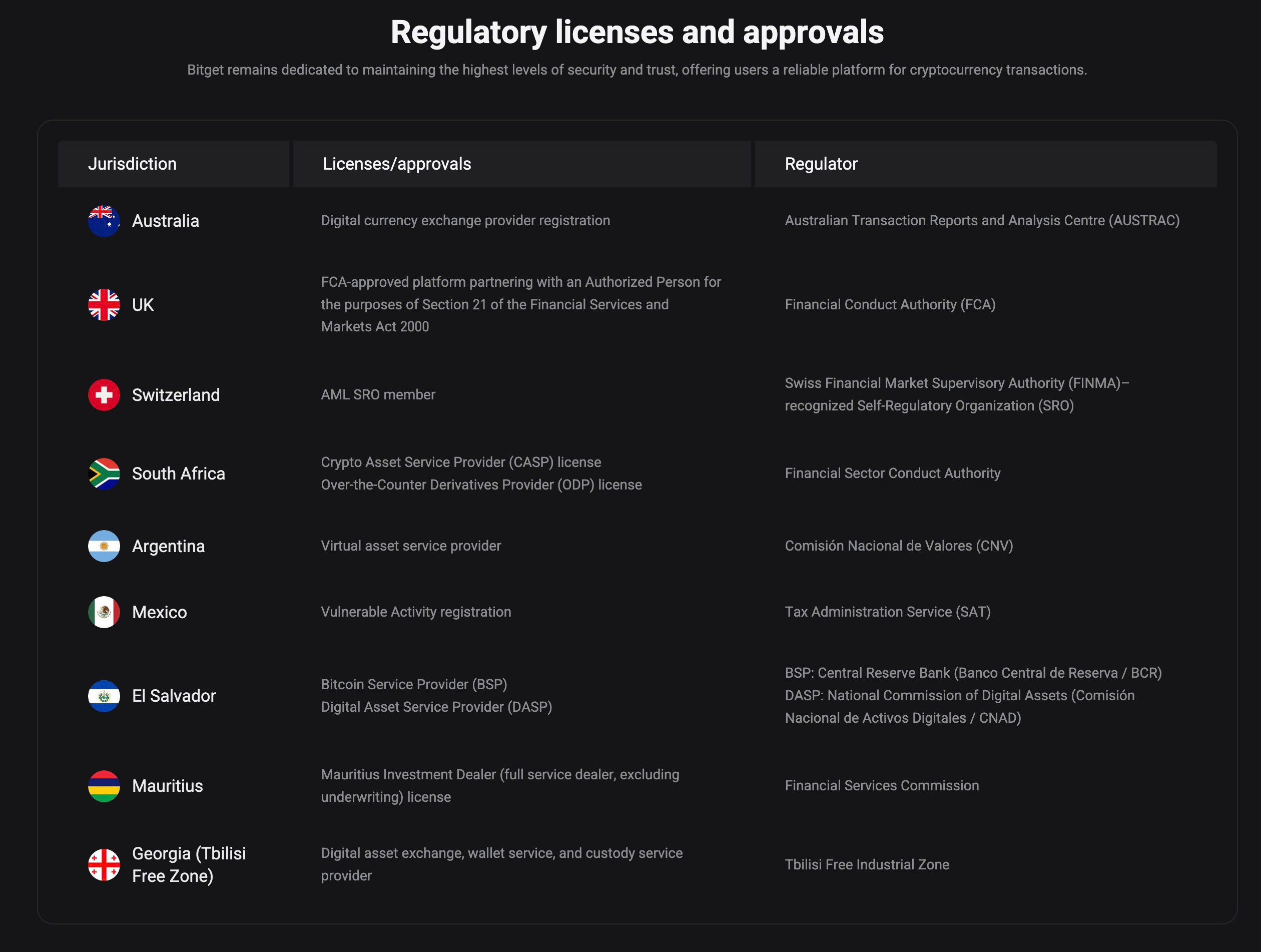Image resolution: width=1261 pixels, height=952 pixels.
Task: Click the UK jurisdiction name
Action: coord(143,305)
